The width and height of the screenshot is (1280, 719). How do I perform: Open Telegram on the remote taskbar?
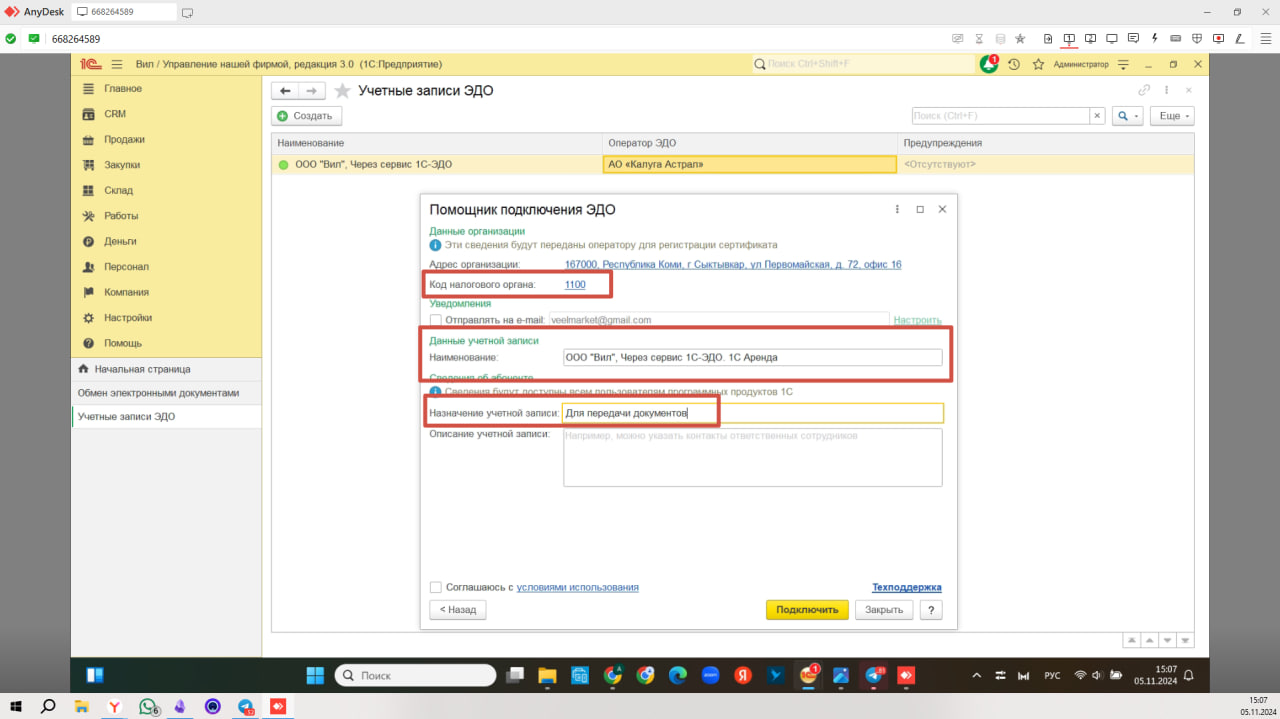point(873,675)
